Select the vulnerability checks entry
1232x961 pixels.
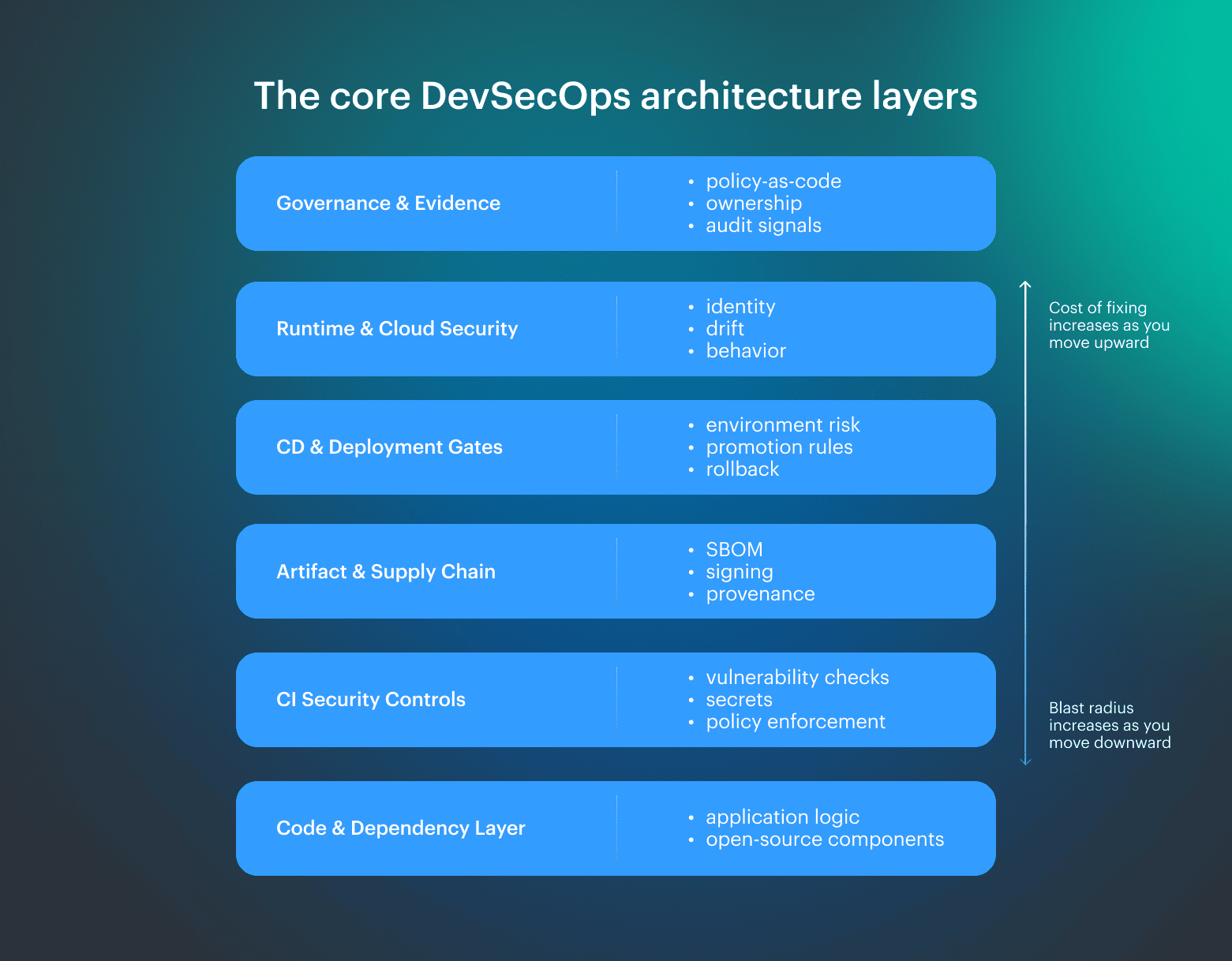coord(797,677)
